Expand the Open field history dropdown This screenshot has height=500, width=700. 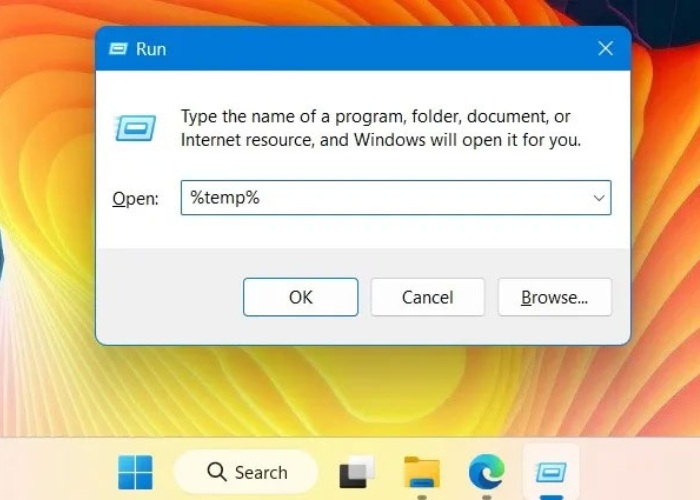pyautogui.click(x=599, y=198)
